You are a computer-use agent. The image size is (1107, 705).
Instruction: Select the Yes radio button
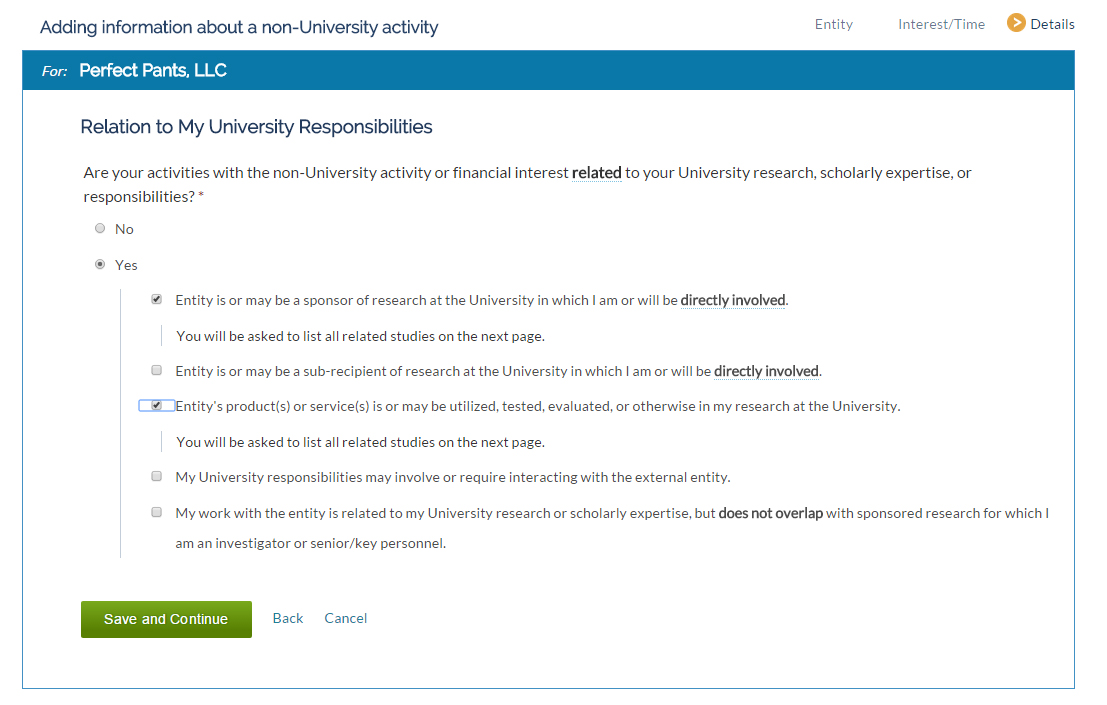click(100, 265)
